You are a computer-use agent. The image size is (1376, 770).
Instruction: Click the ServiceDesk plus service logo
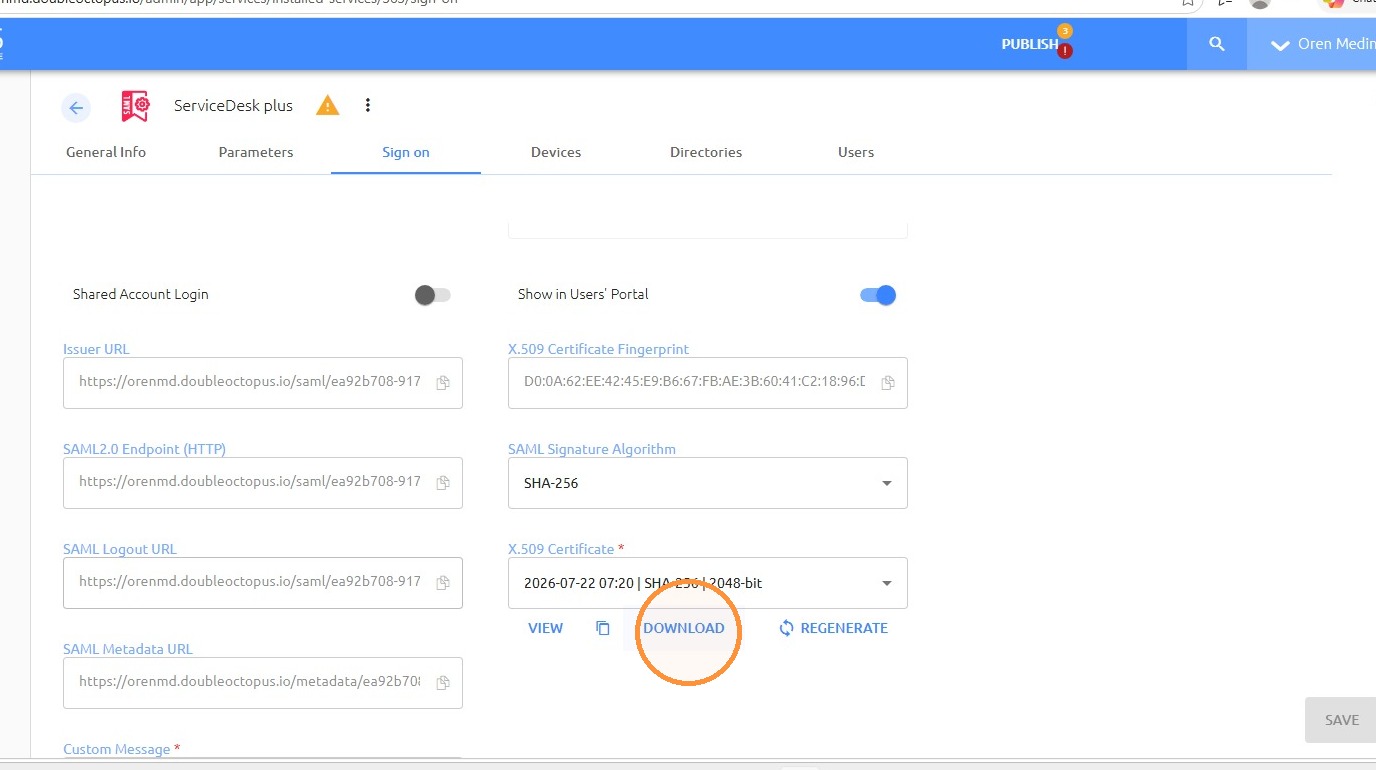pyautogui.click(x=135, y=105)
